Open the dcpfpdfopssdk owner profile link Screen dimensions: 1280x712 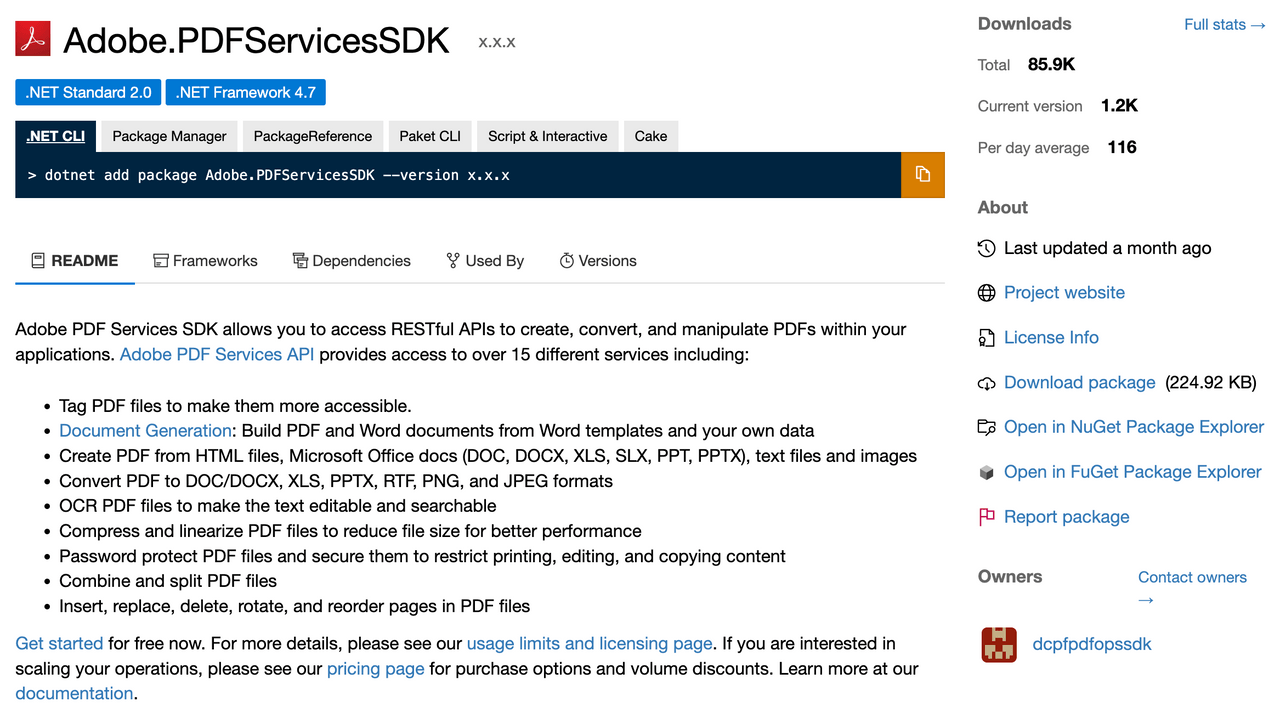pos(1092,645)
